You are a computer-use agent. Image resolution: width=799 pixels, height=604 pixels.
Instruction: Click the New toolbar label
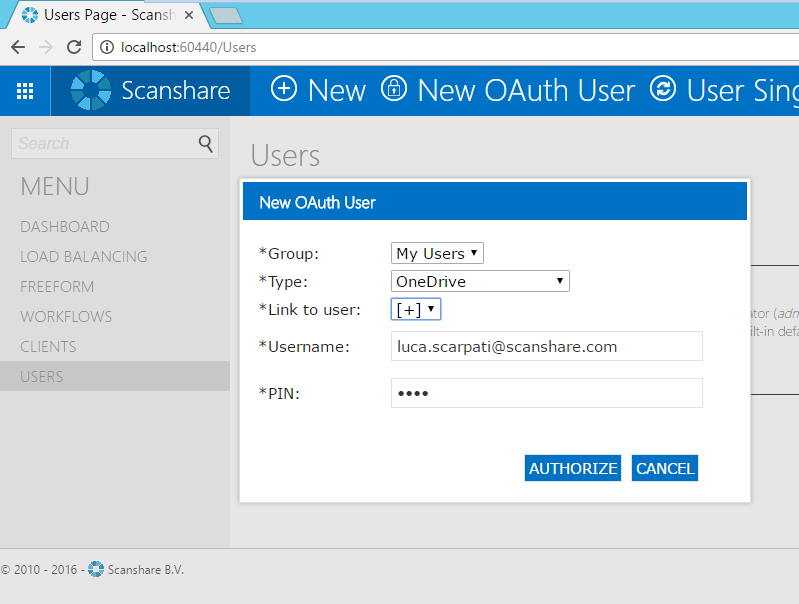[x=337, y=91]
